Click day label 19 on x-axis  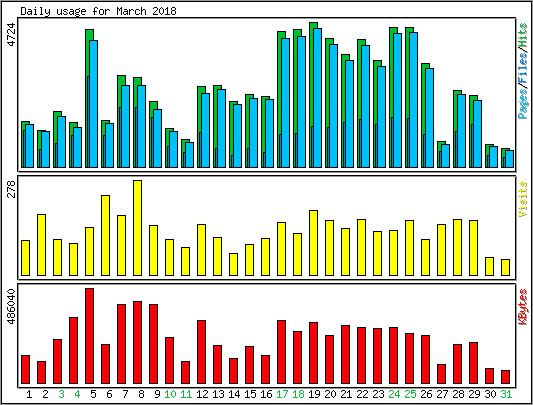pos(314,394)
